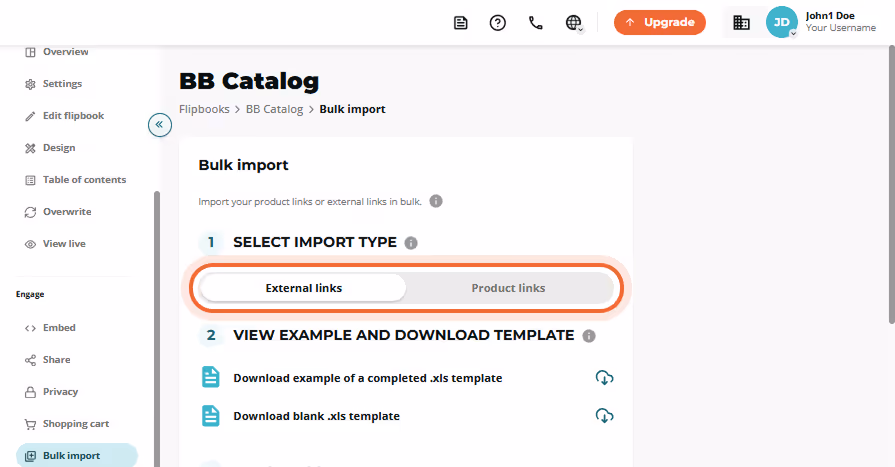Select the External links import type
Viewport: 895px width, 467px height.
click(304, 288)
